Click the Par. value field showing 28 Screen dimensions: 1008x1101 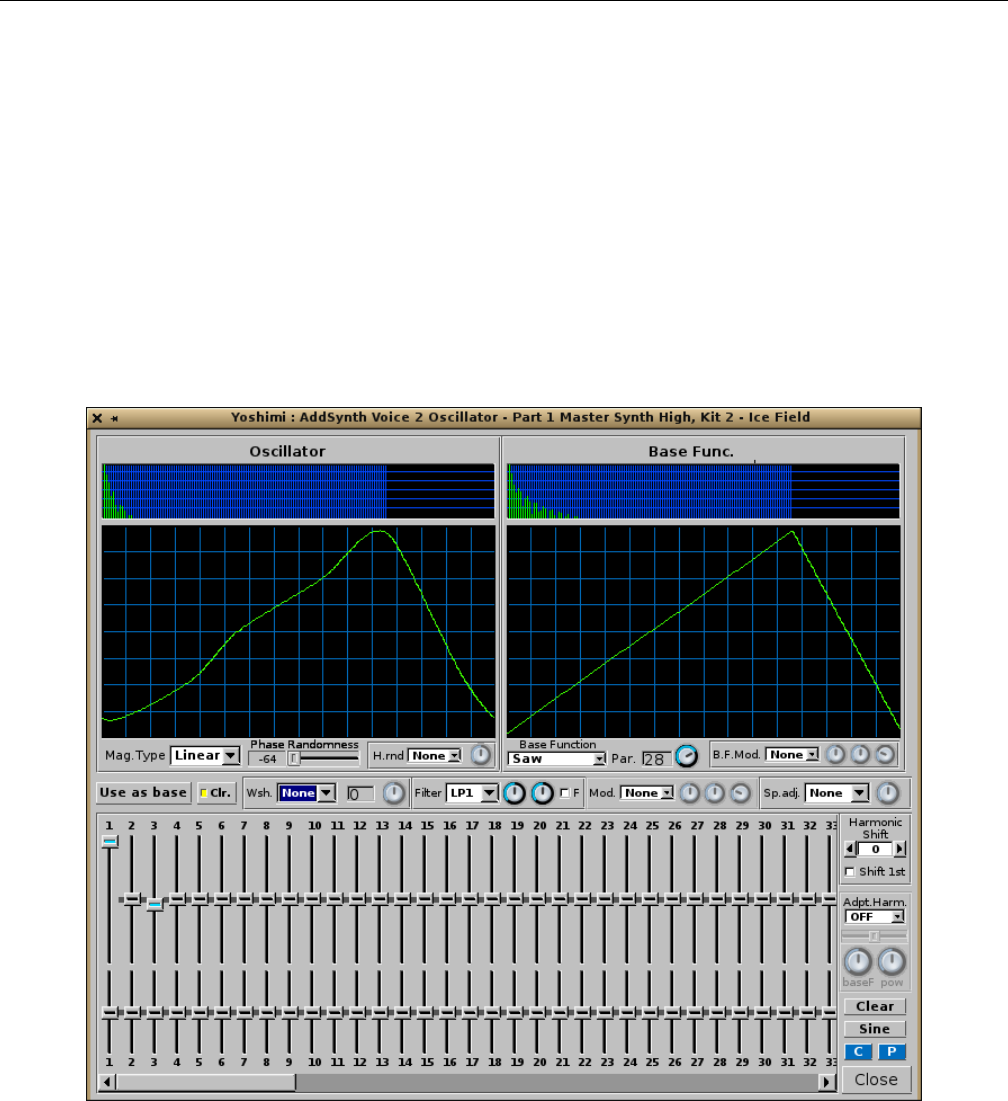pos(656,759)
